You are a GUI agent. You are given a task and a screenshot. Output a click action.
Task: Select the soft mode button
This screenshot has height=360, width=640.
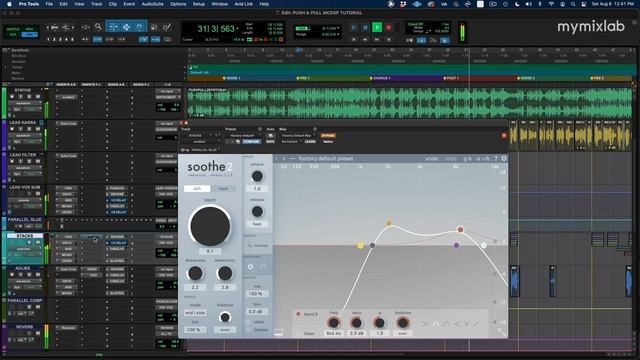coord(197,189)
